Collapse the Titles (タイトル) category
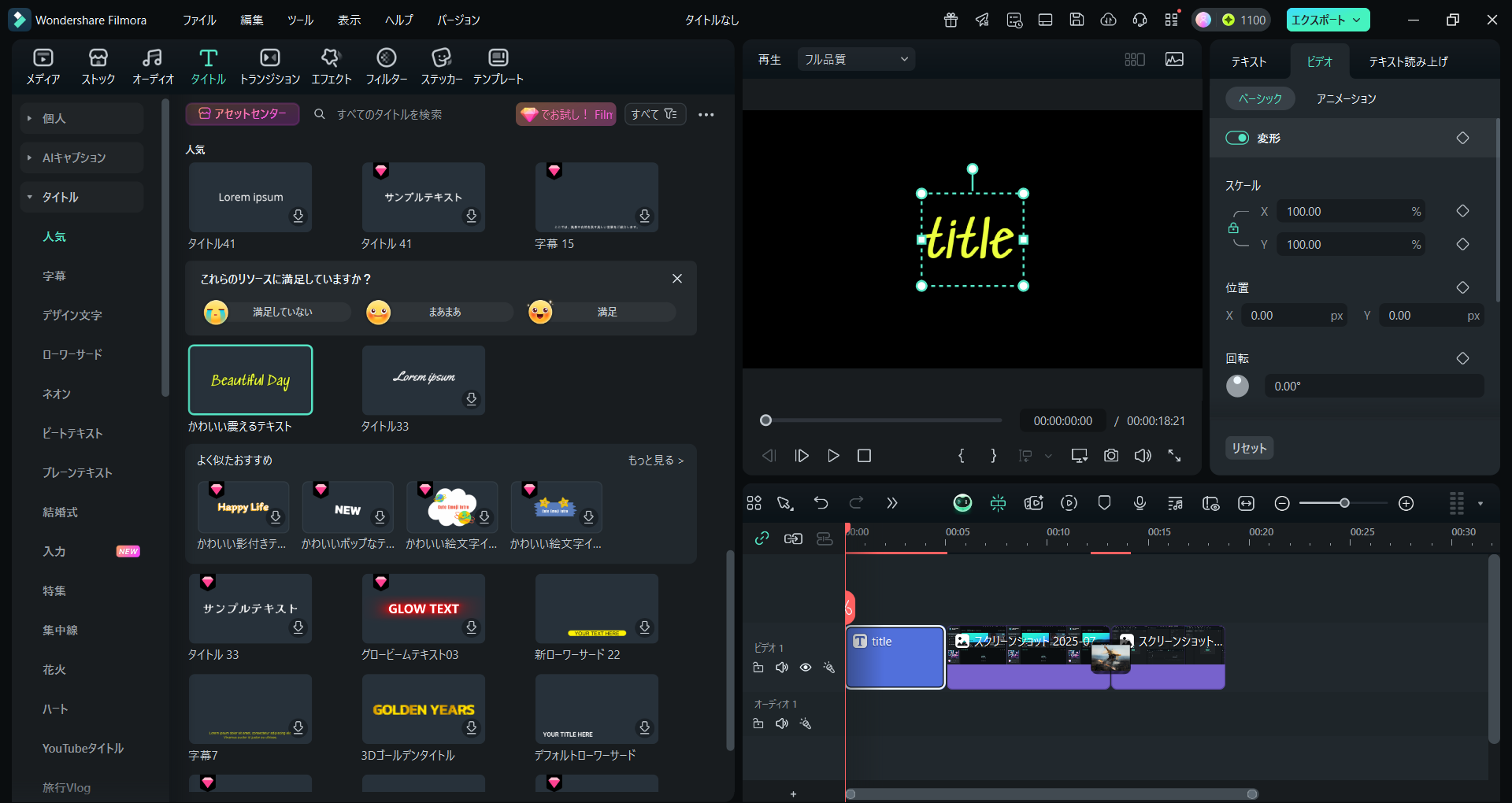This screenshot has height=803, width=1512. (82, 197)
